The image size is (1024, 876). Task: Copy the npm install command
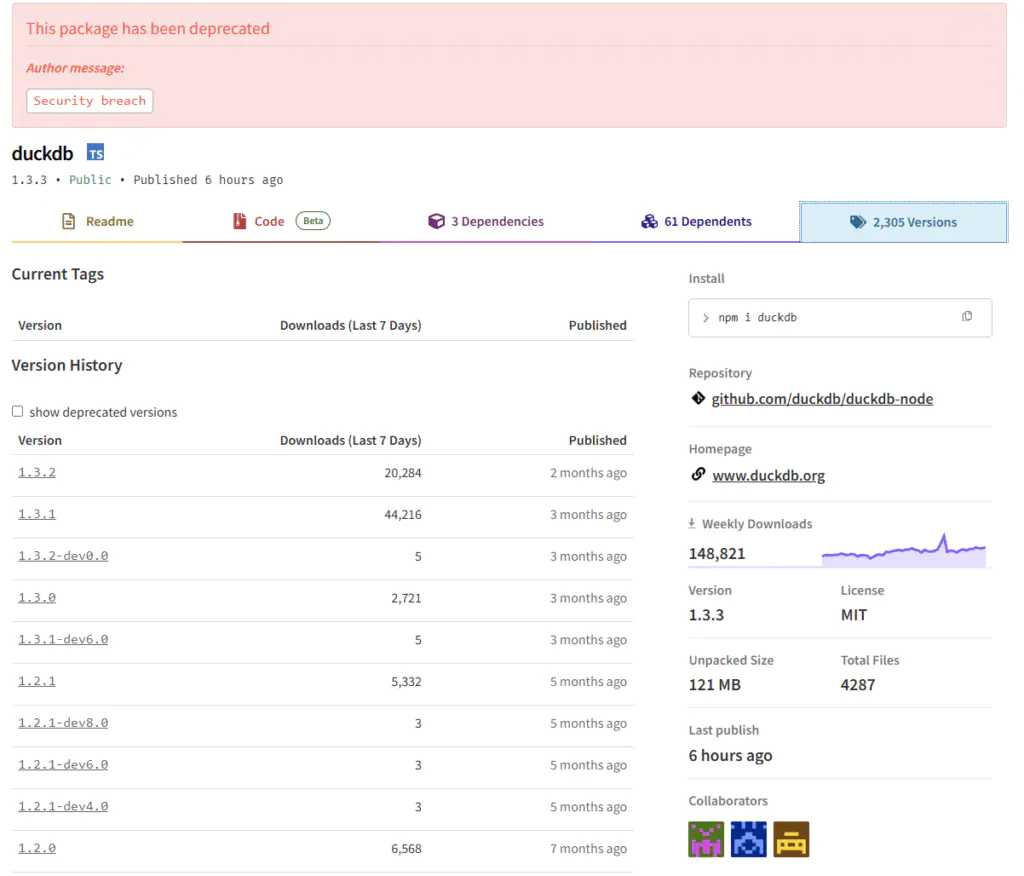[x=966, y=317]
